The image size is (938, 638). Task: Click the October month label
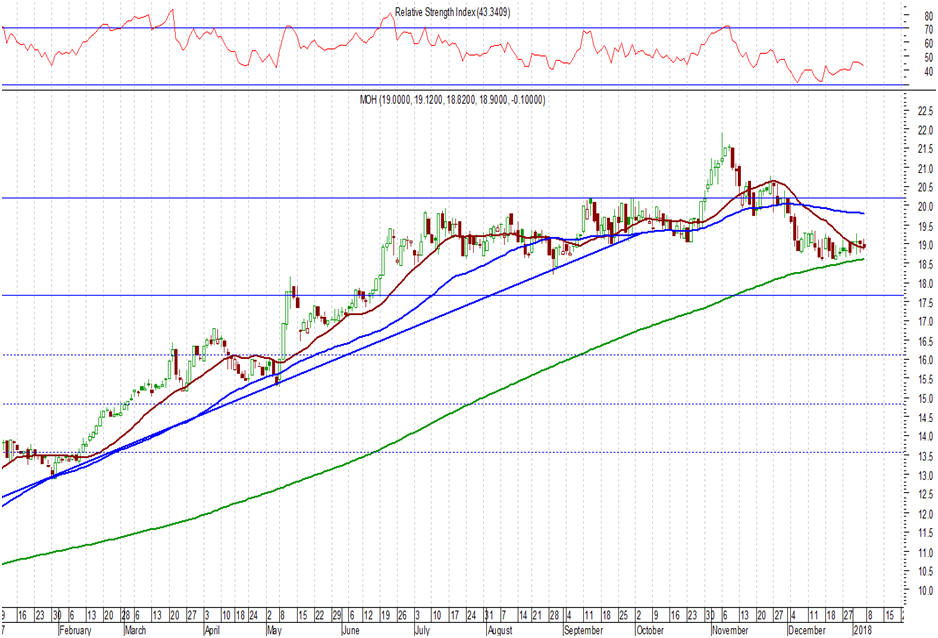(650, 630)
